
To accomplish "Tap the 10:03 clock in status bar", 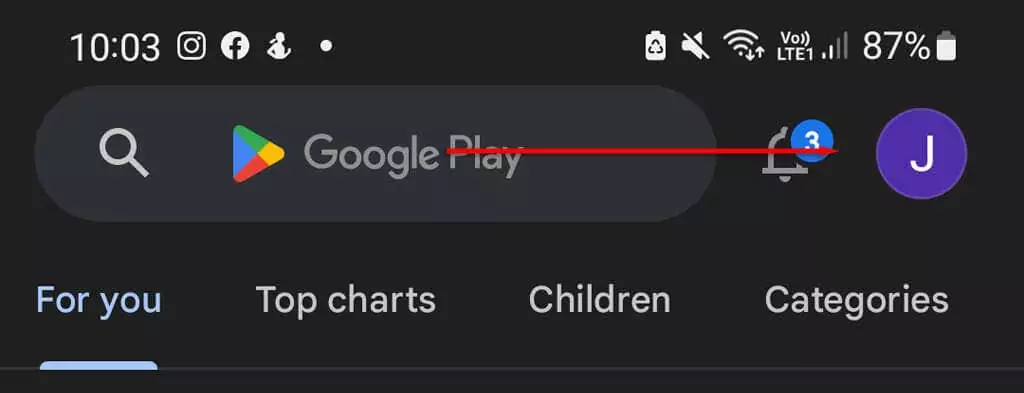I will coord(115,48).
